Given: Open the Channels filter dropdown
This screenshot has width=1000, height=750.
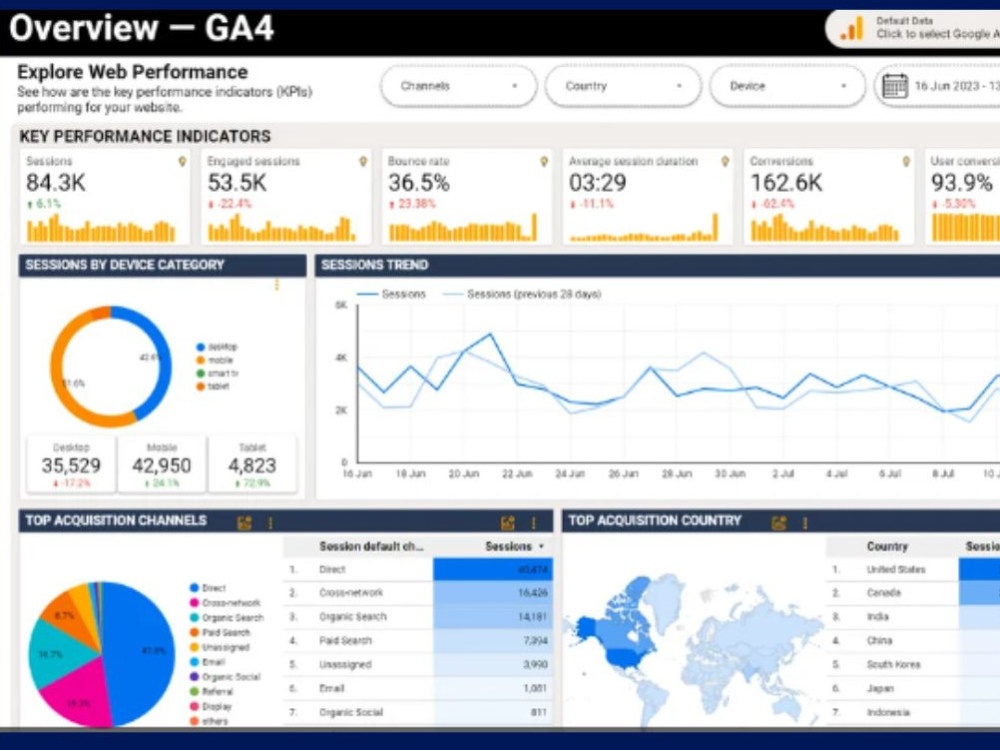Looking at the screenshot, I should coord(459,86).
